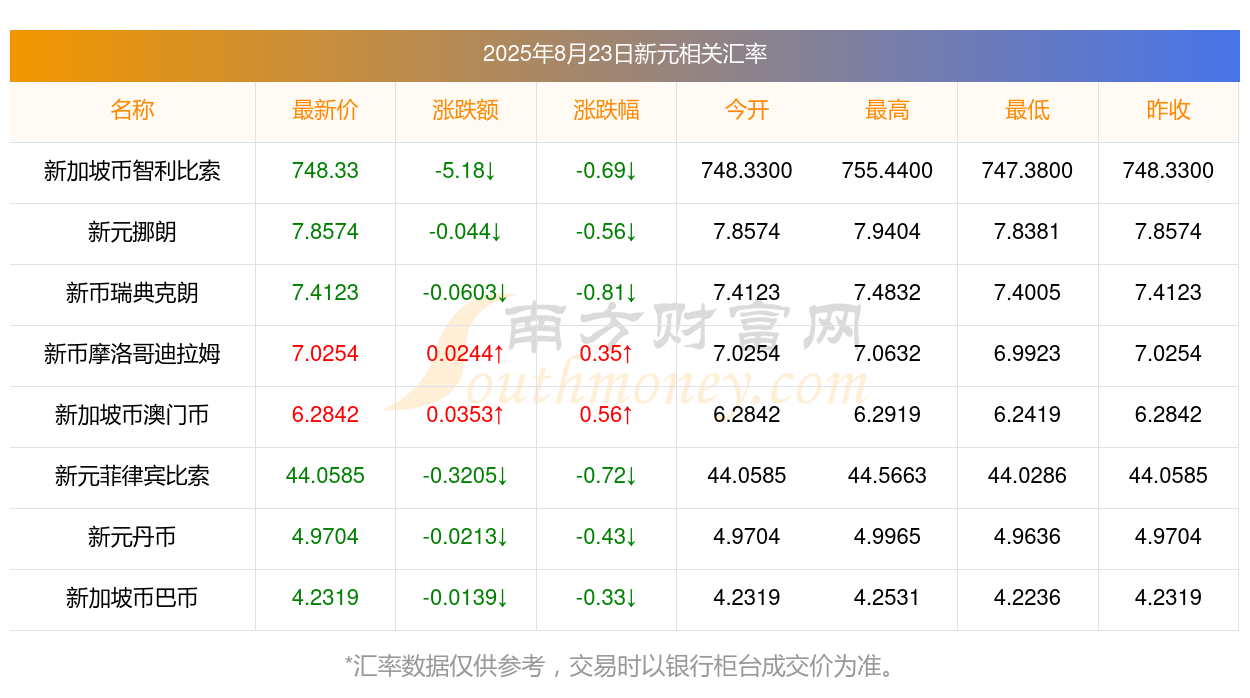This screenshot has height=698, width=1250.
Task: Click the change value -0.0603↓
Action: 466,293
